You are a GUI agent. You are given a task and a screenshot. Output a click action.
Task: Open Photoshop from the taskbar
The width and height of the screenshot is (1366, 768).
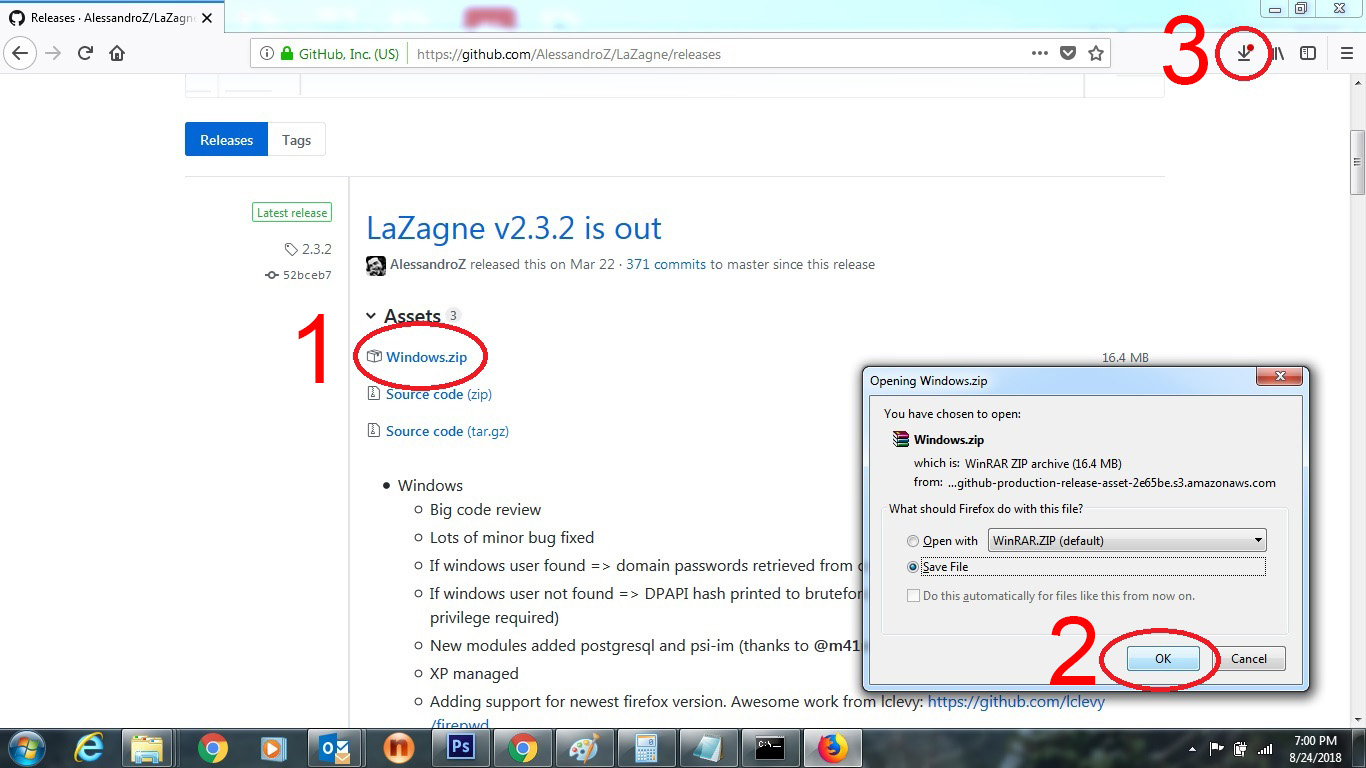tap(459, 748)
